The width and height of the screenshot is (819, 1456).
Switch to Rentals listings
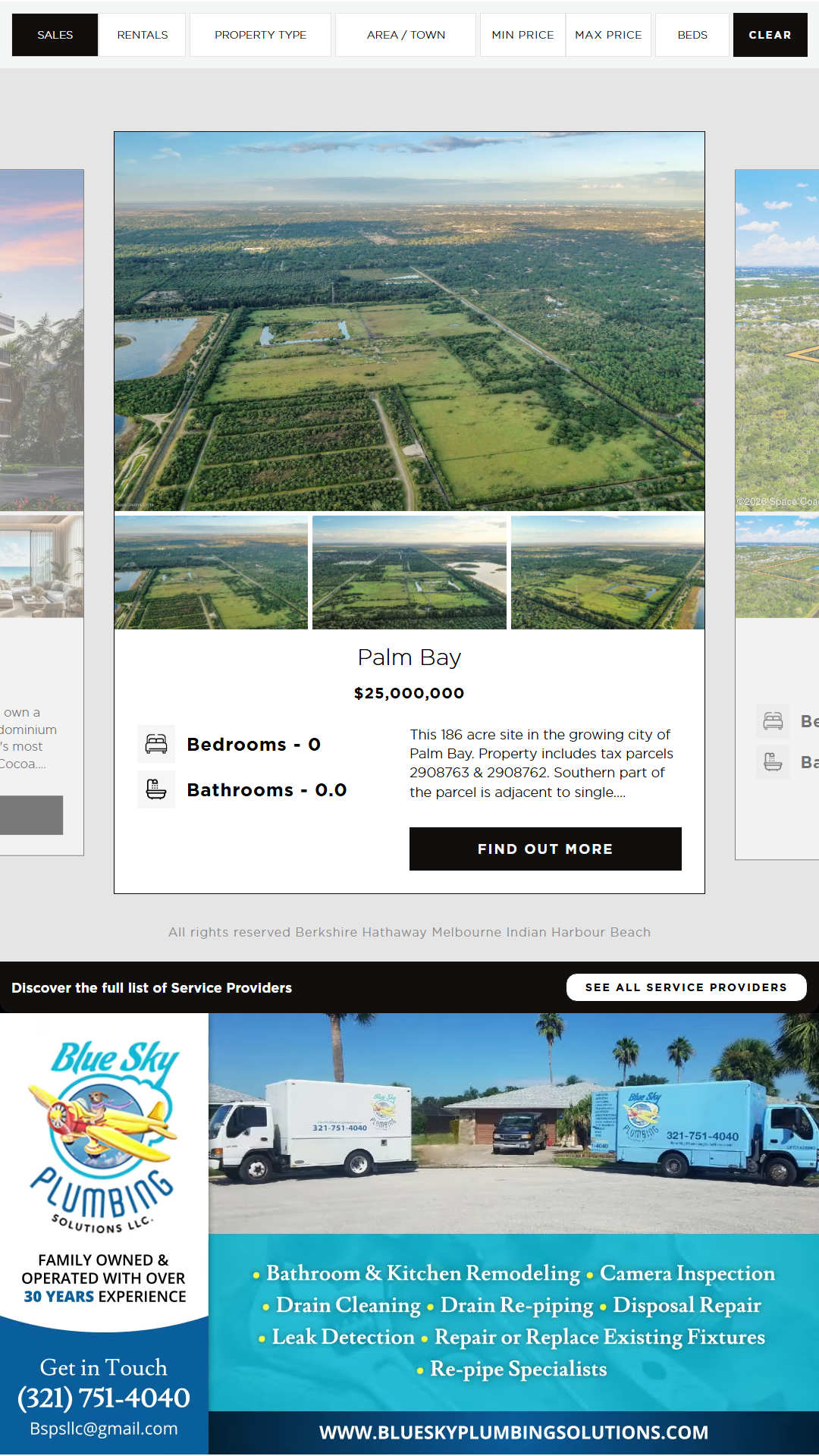[x=143, y=35]
